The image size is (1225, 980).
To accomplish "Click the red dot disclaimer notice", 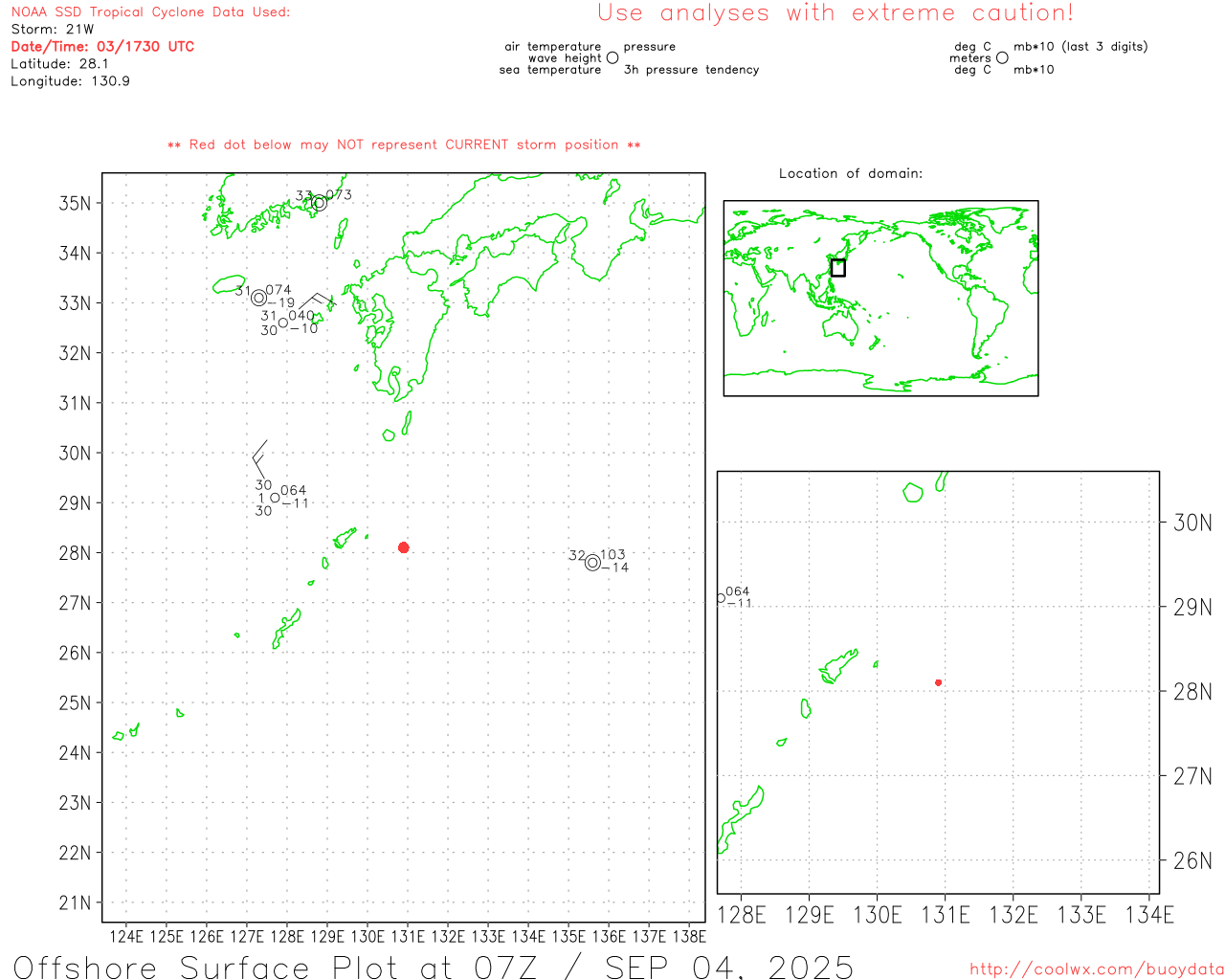I will pos(404,145).
